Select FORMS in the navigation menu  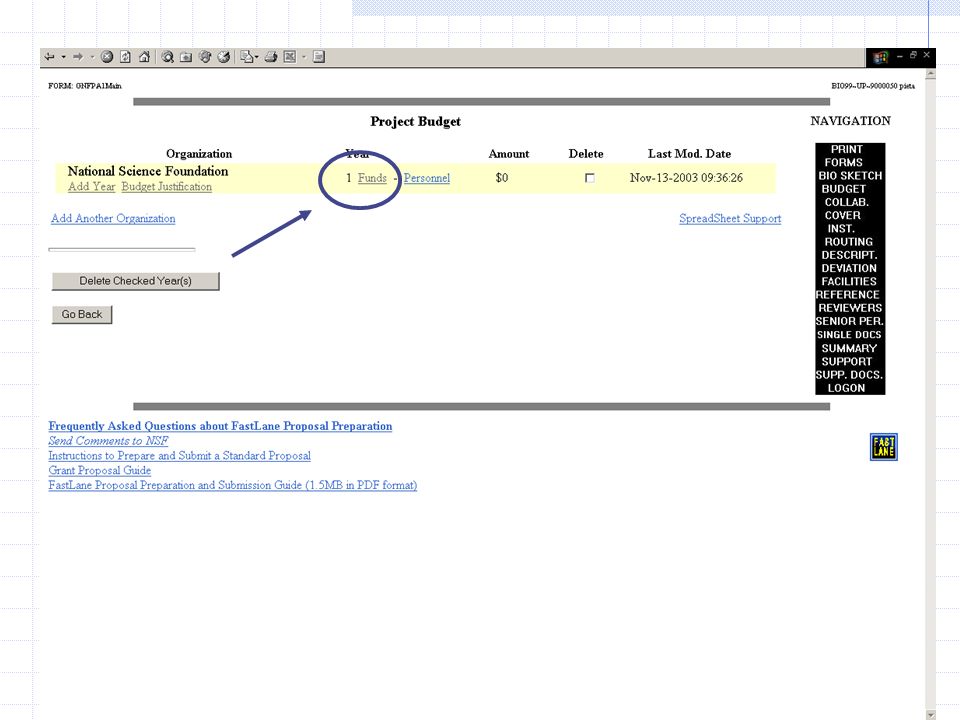(844, 163)
